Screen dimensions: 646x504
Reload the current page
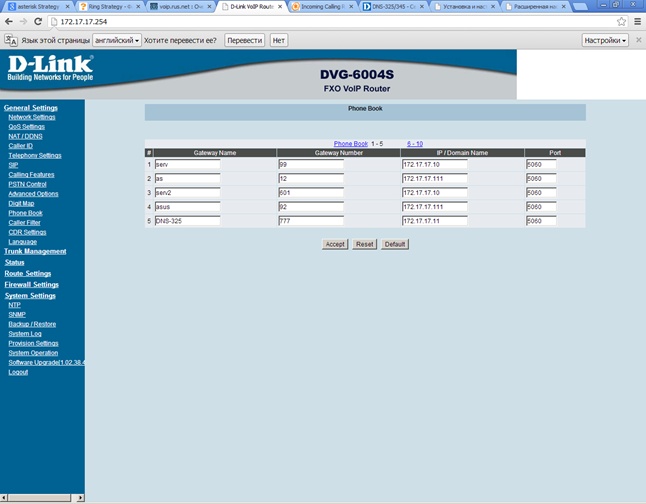(38, 21)
